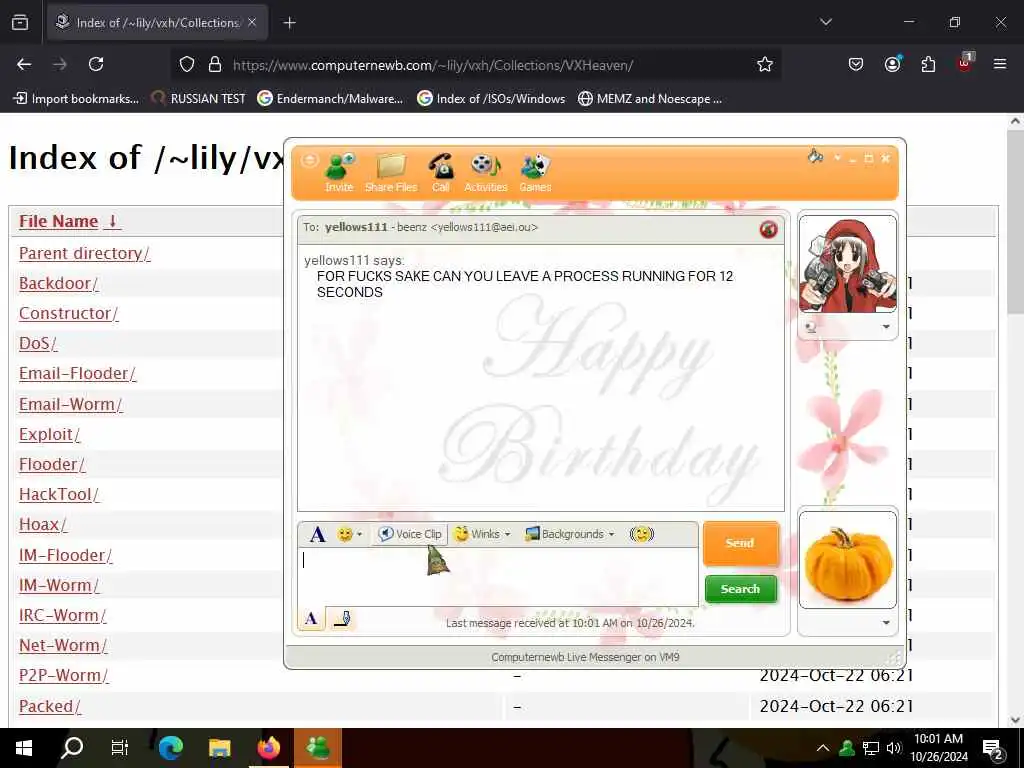Expand the contact avatar options arrow
Viewport: 1024px width, 768px height.
click(x=886, y=327)
